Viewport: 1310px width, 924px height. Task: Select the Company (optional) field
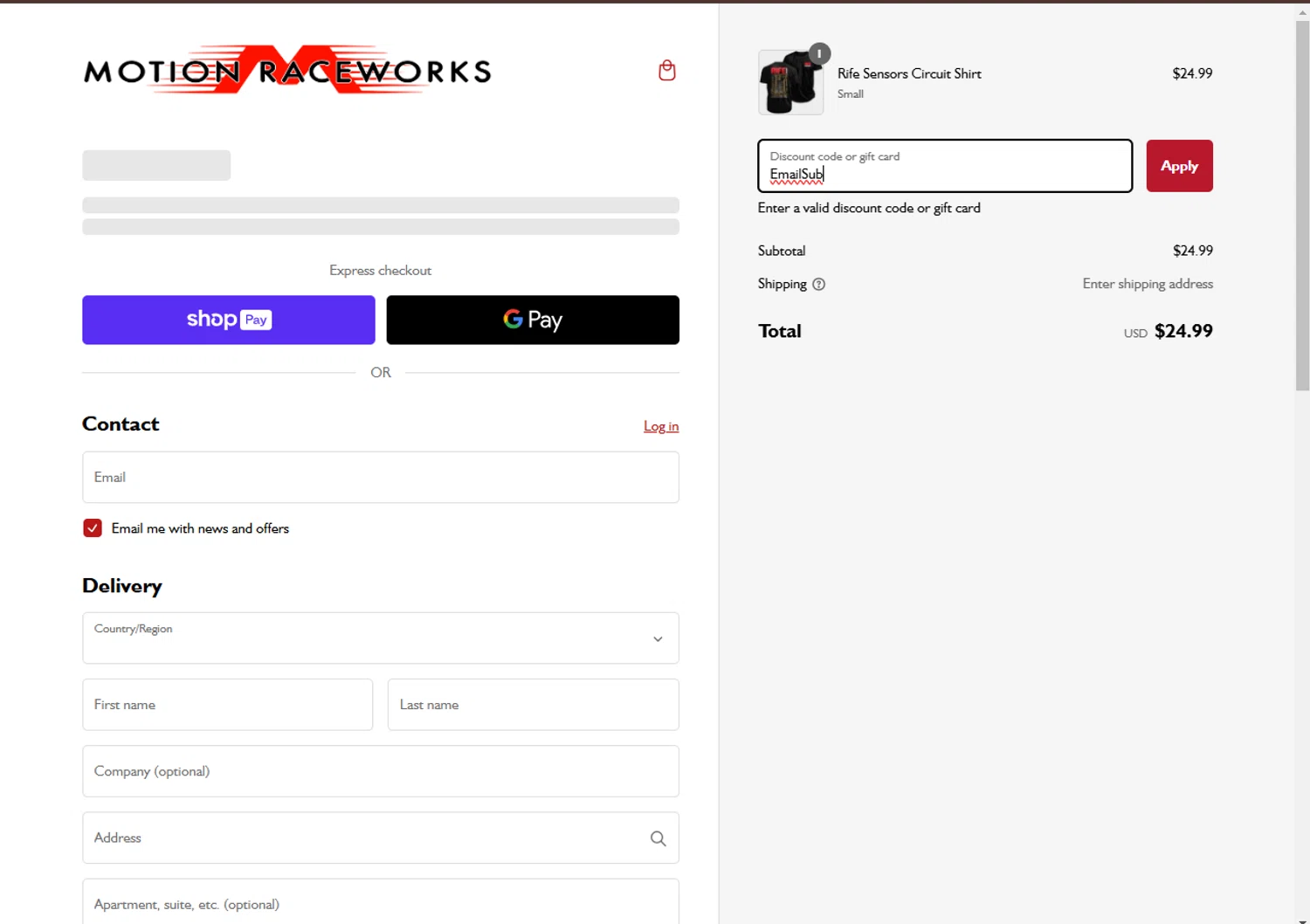click(x=381, y=771)
